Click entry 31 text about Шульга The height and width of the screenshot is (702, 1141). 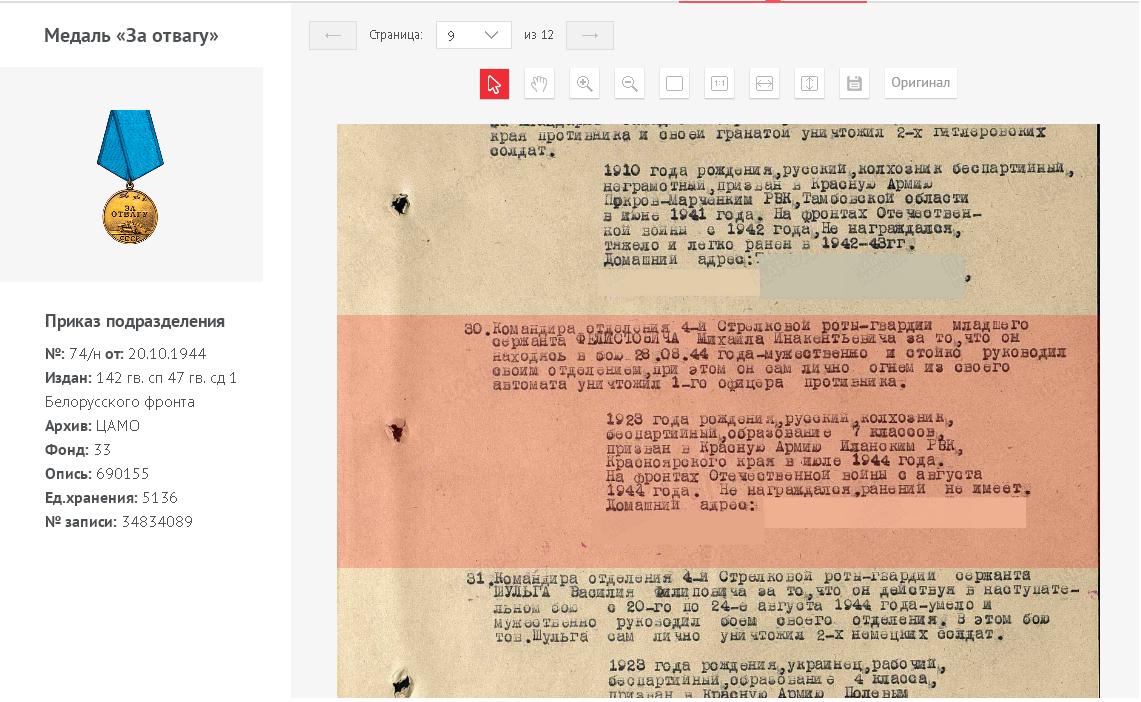[760, 605]
